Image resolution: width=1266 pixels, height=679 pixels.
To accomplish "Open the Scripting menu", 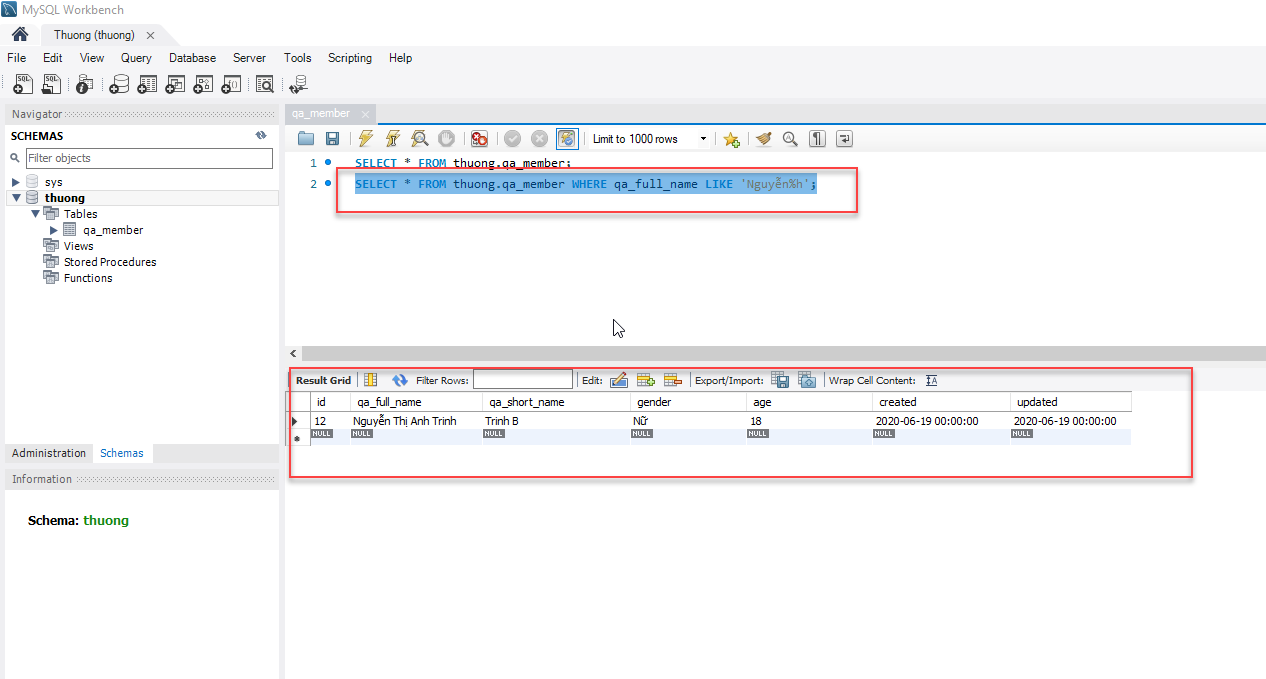I will coord(350,58).
